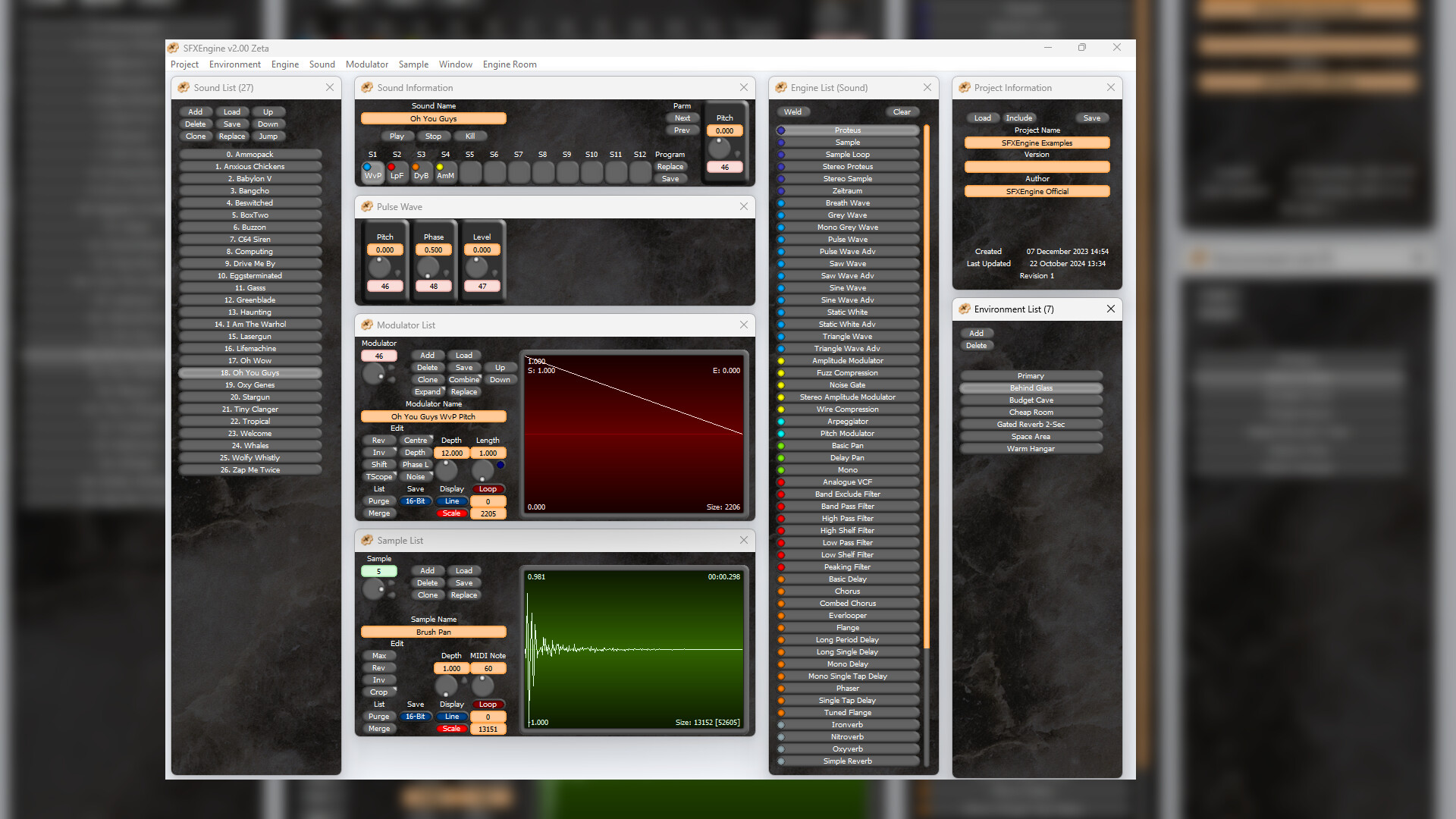Open the Centre edit options
The image size is (1456, 819).
point(416,440)
